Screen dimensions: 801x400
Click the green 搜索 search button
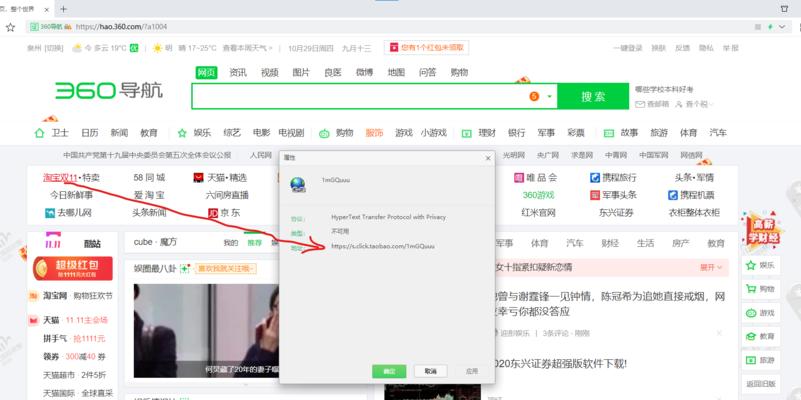tap(593, 96)
